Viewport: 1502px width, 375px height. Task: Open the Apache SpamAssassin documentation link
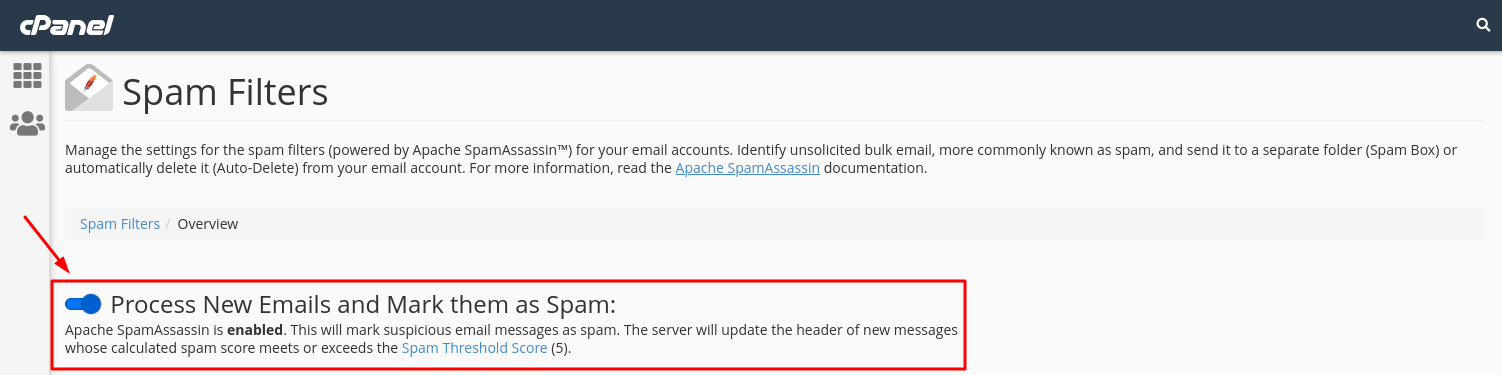click(x=747, y=168)
